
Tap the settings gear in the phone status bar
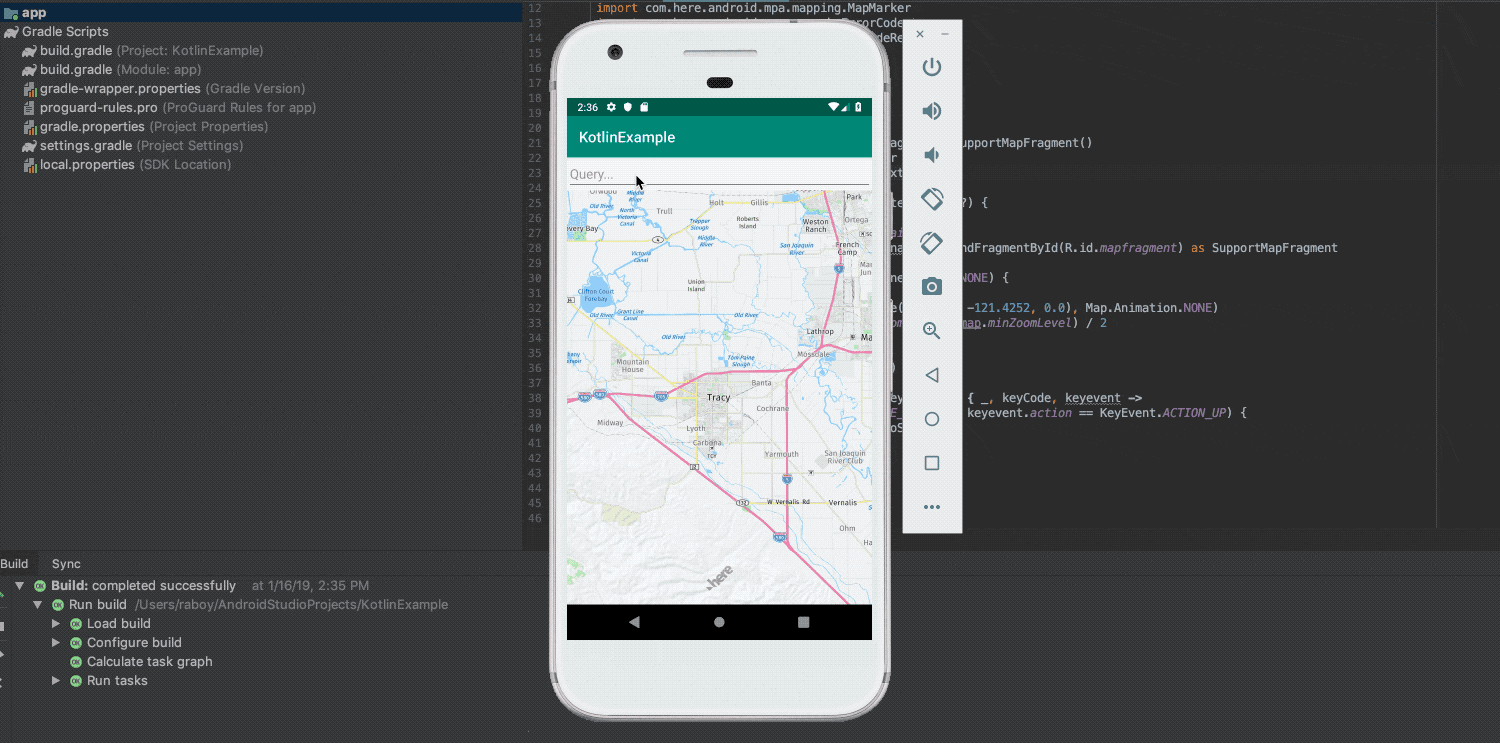tap(611, 107)
